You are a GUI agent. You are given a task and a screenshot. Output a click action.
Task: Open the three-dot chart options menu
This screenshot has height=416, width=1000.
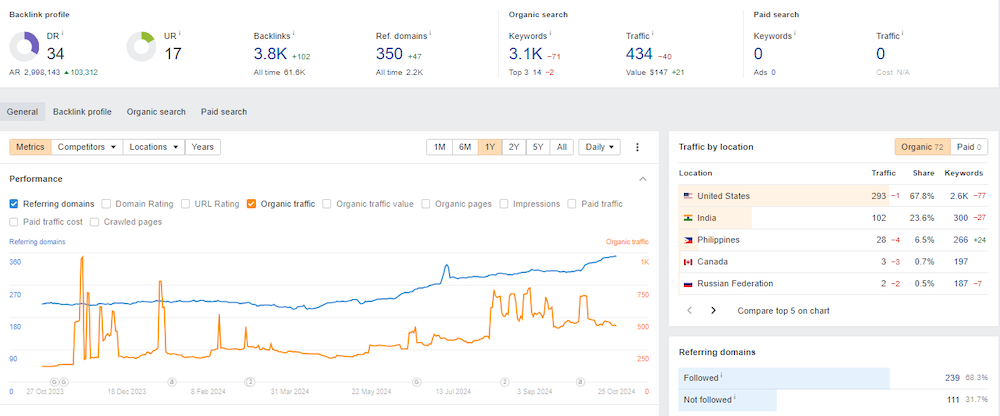tap(636, 147)
